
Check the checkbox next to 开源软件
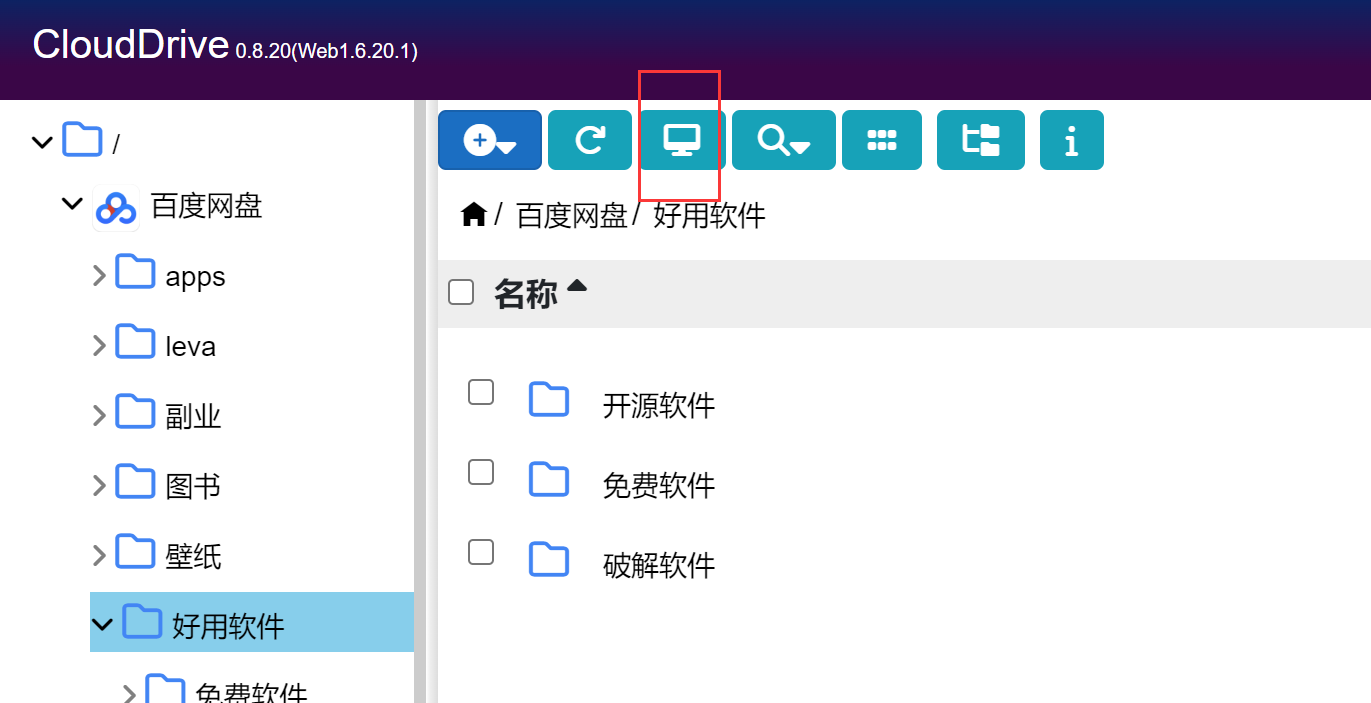pos(480,392)
